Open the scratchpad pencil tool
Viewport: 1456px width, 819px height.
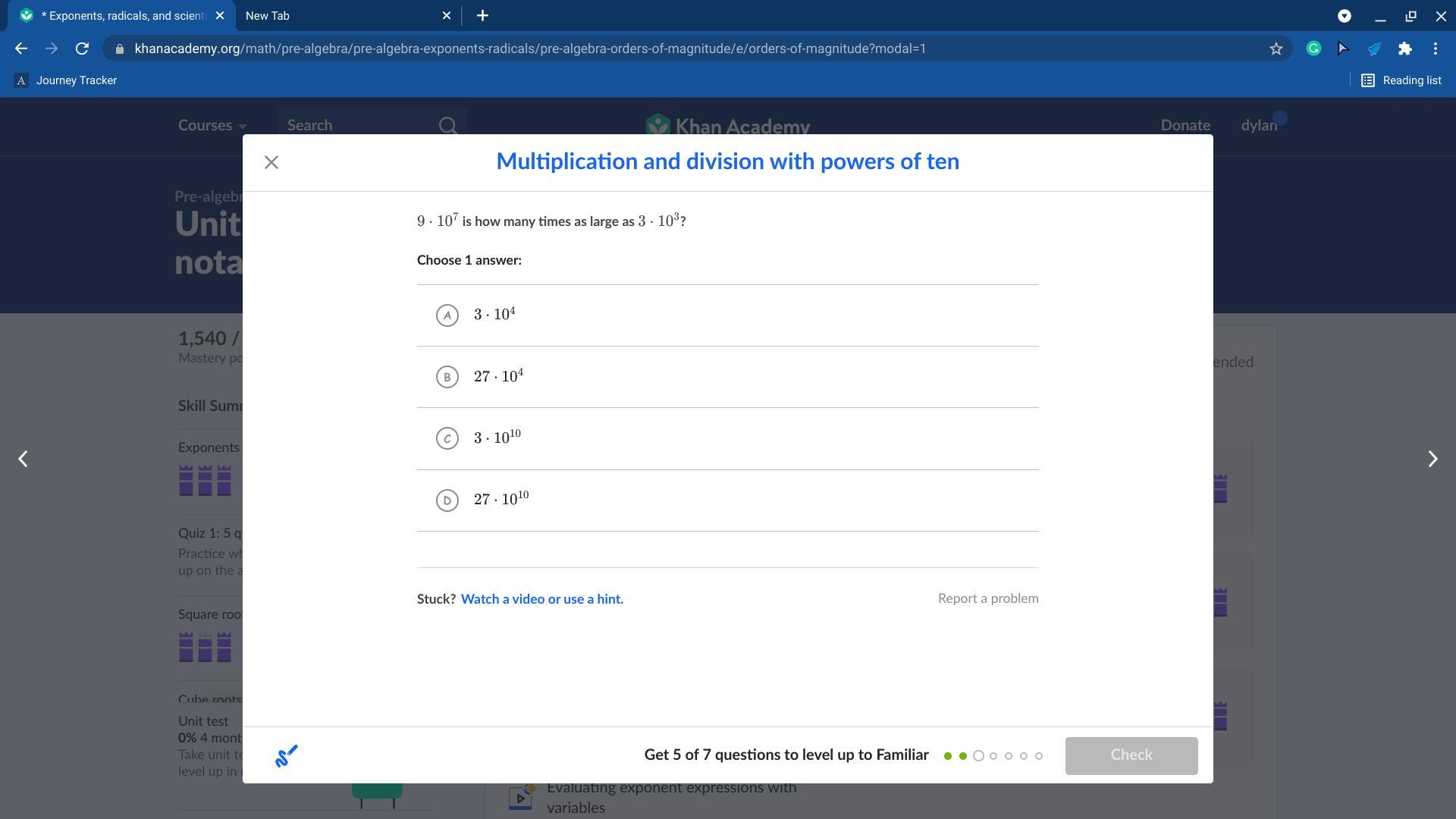(286, 755)
